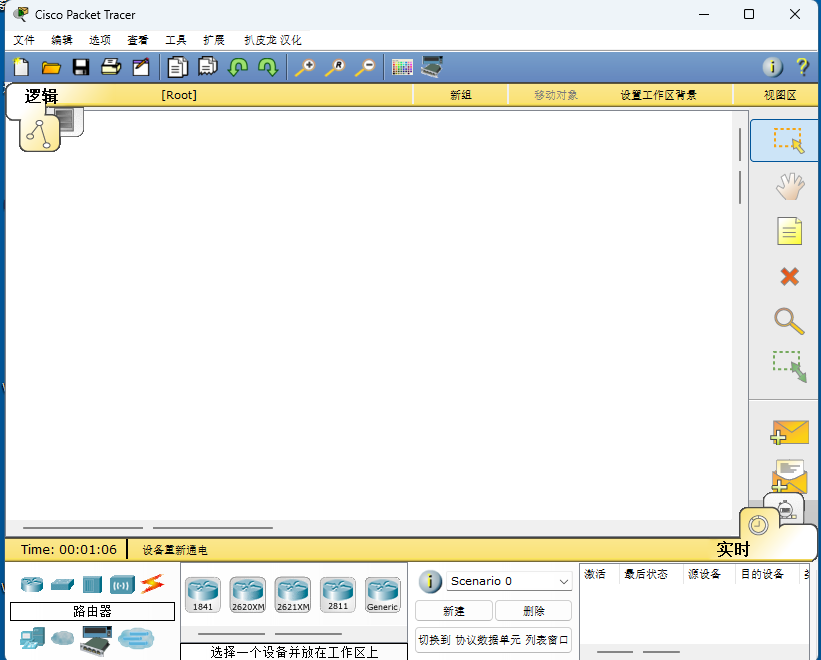Launch the Activity Wizard notepad icon
Image resolution: width=821 pixels, height=660 pixels.
141,67
